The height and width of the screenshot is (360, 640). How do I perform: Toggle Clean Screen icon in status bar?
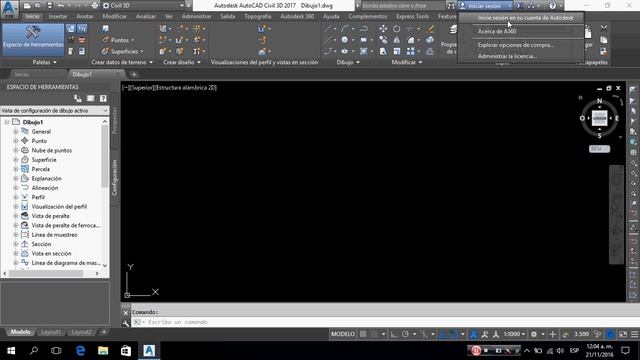[x=623, y=334]
